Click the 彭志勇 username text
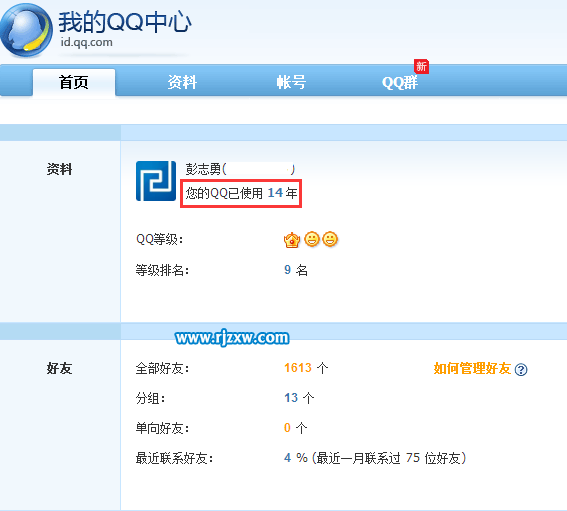 (x=203, y=169)
